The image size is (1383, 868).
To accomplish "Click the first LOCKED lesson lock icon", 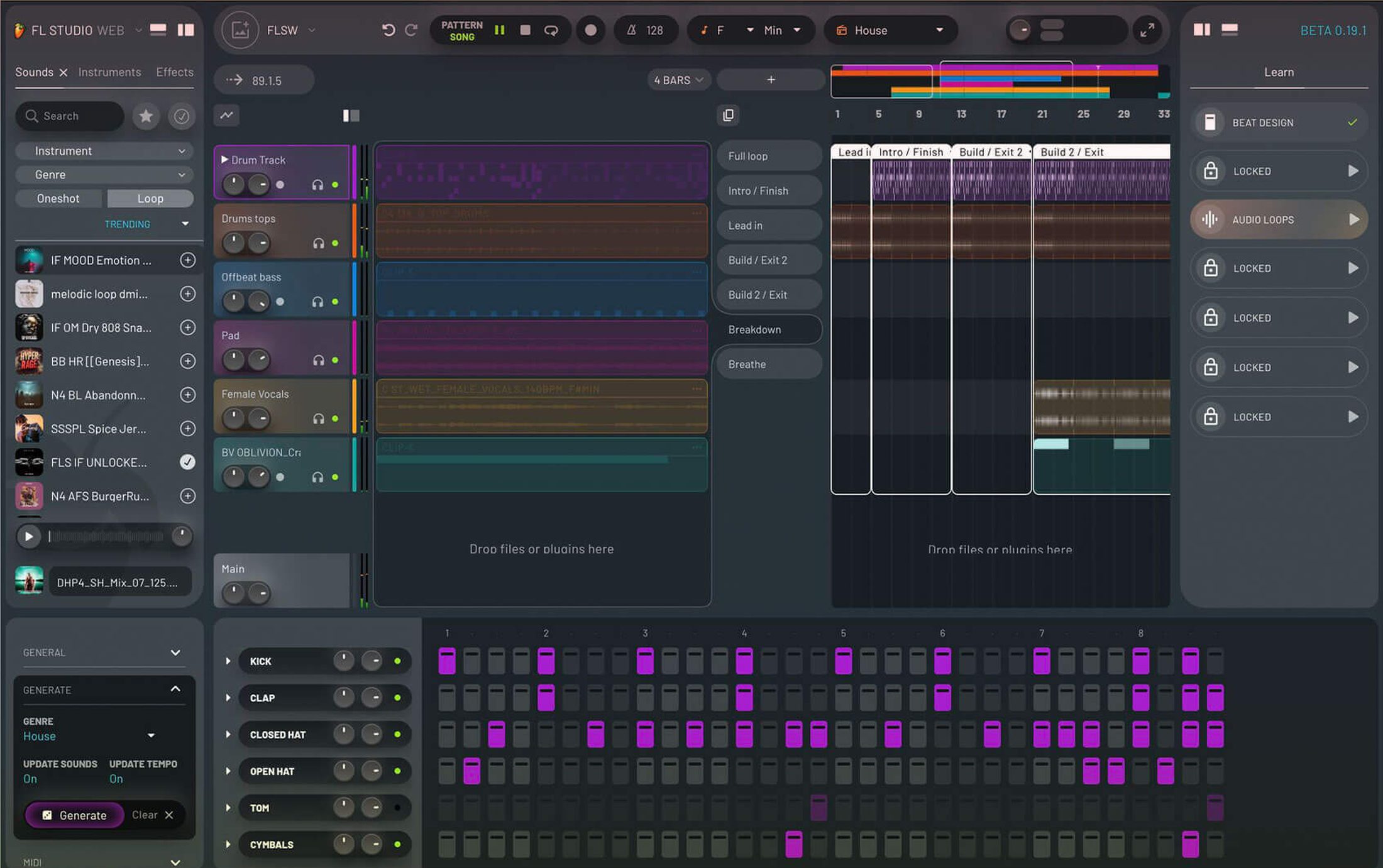I will coord(1211,171).
